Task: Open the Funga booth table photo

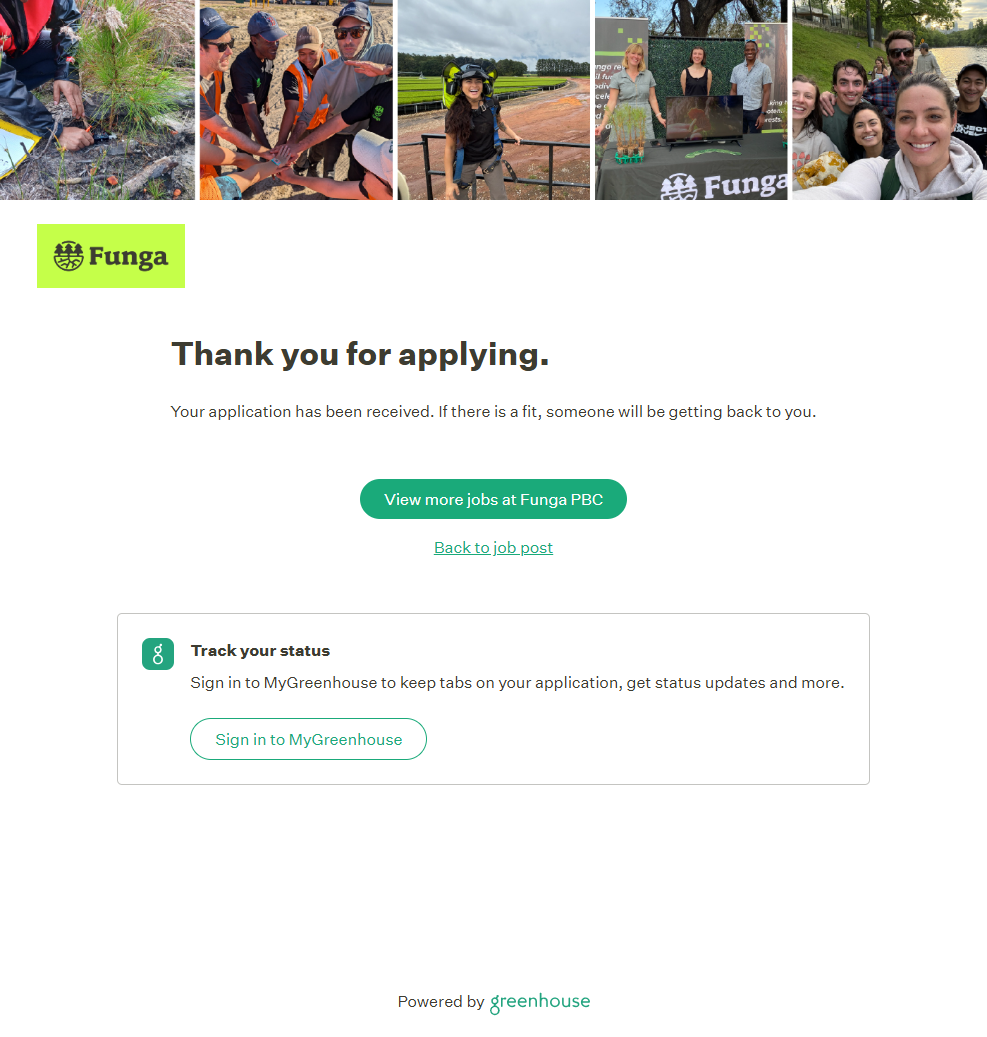Action: [x=691, y=100]
